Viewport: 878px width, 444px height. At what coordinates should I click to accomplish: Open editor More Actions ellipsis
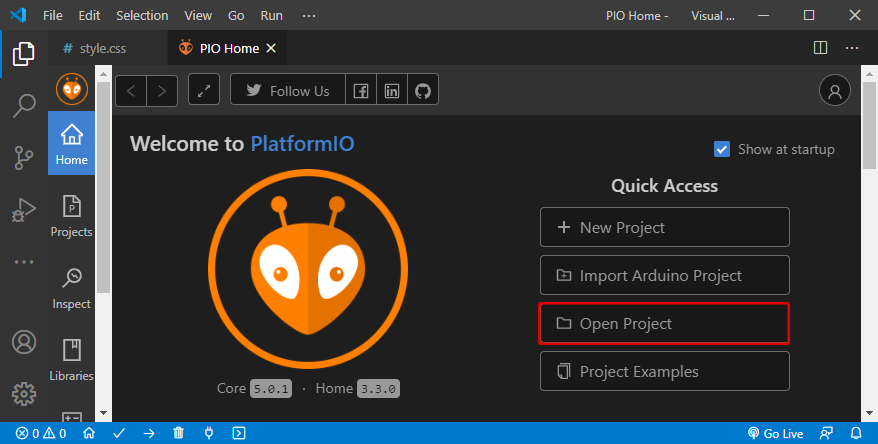point(852,48)
